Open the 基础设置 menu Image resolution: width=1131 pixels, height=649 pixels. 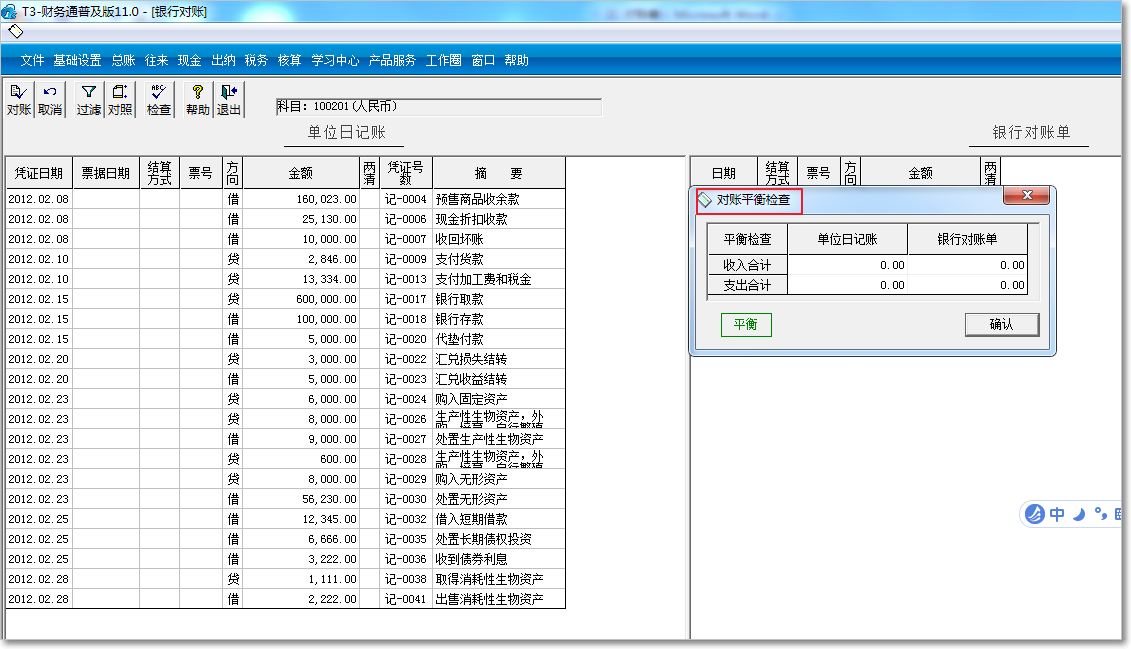point(78,60)
